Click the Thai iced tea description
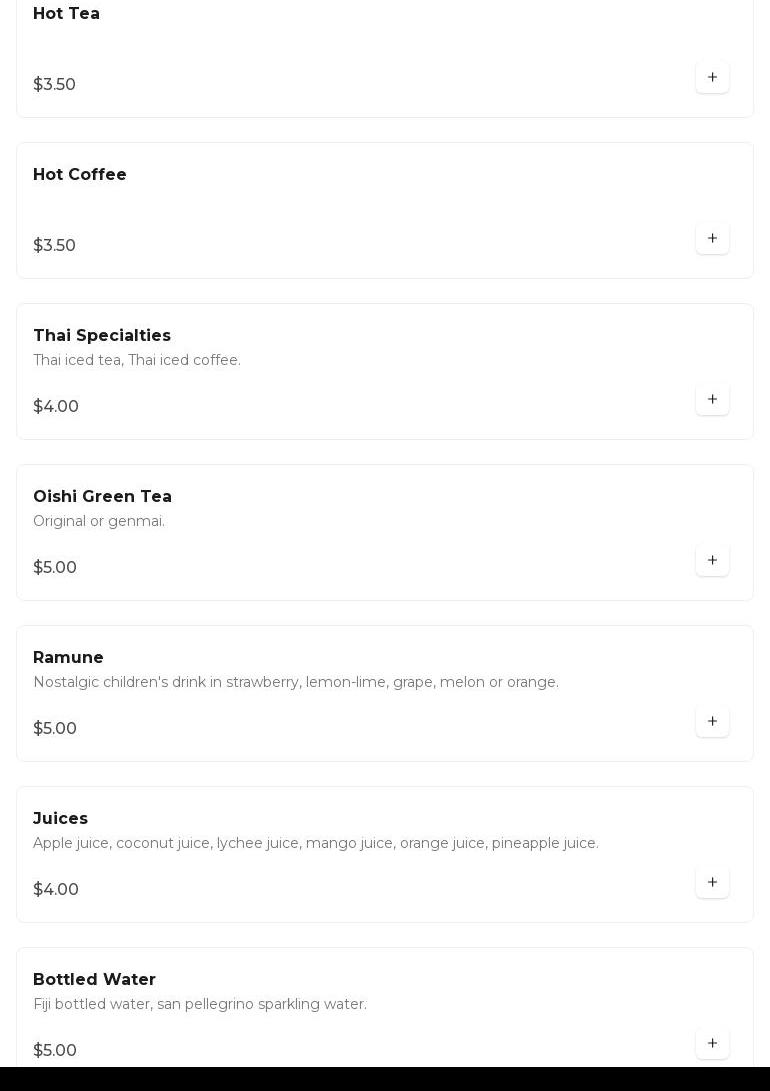 [x=137, y=360]
